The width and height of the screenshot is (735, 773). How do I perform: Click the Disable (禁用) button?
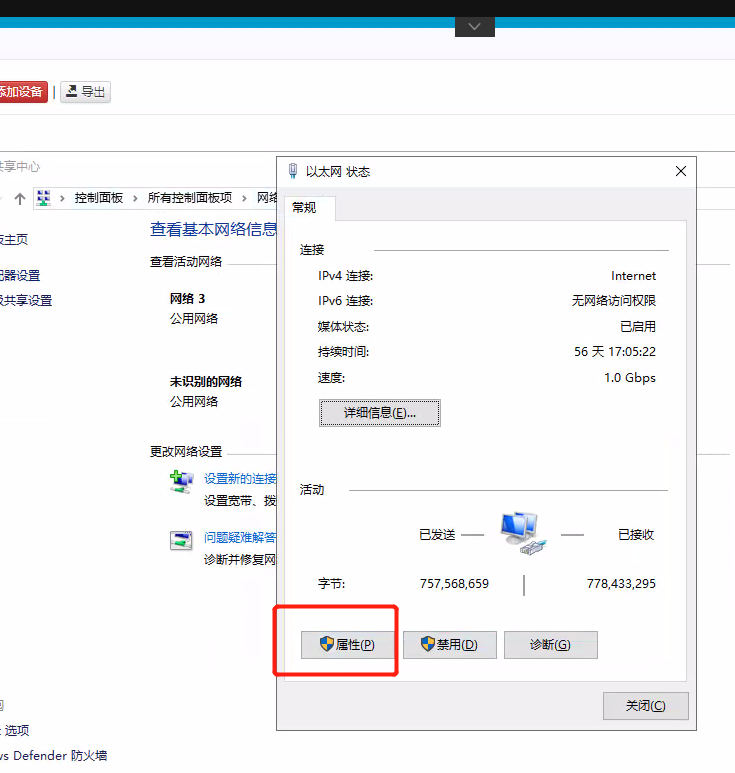click(450, 644)
